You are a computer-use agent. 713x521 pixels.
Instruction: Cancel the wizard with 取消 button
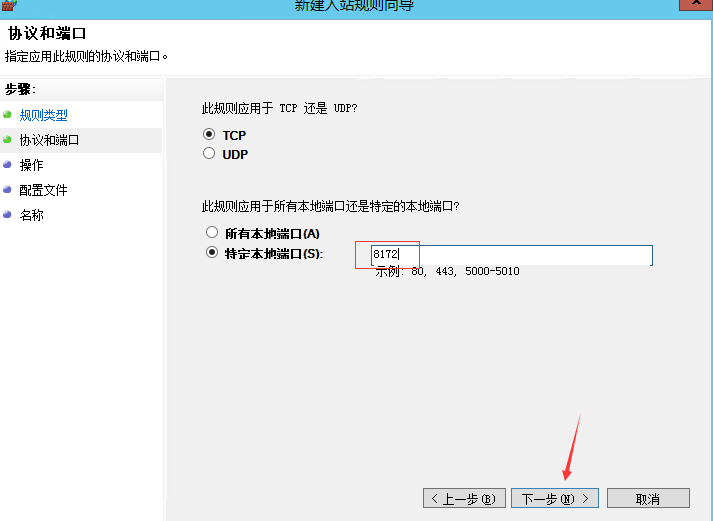point(648,498)
